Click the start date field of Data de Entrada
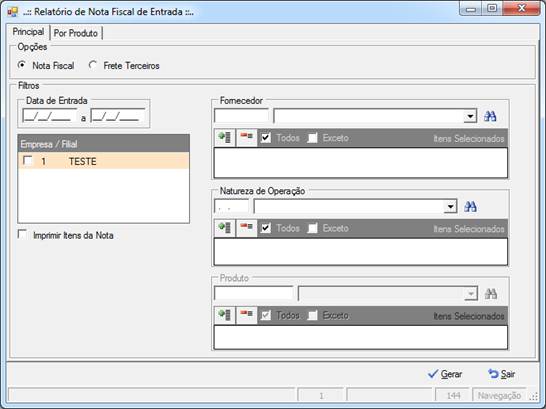 pos(49,116)
